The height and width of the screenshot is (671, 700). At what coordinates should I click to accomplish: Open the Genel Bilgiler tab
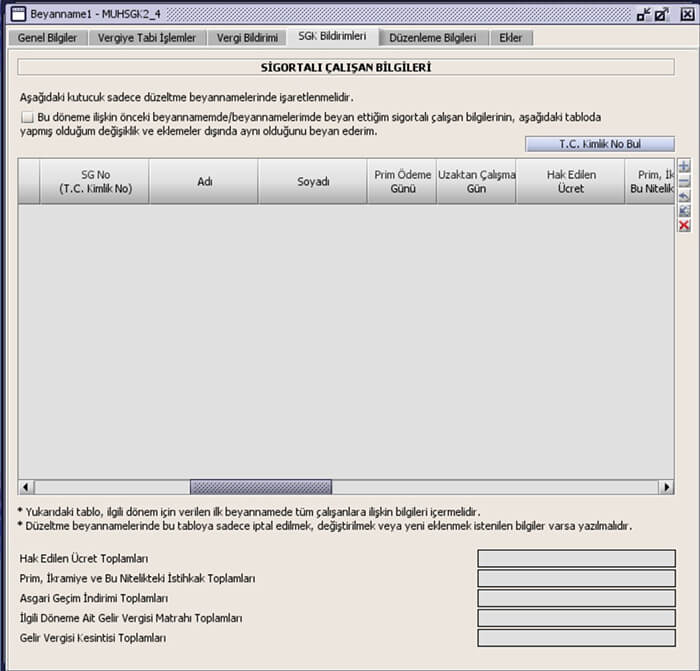point(47,38)
